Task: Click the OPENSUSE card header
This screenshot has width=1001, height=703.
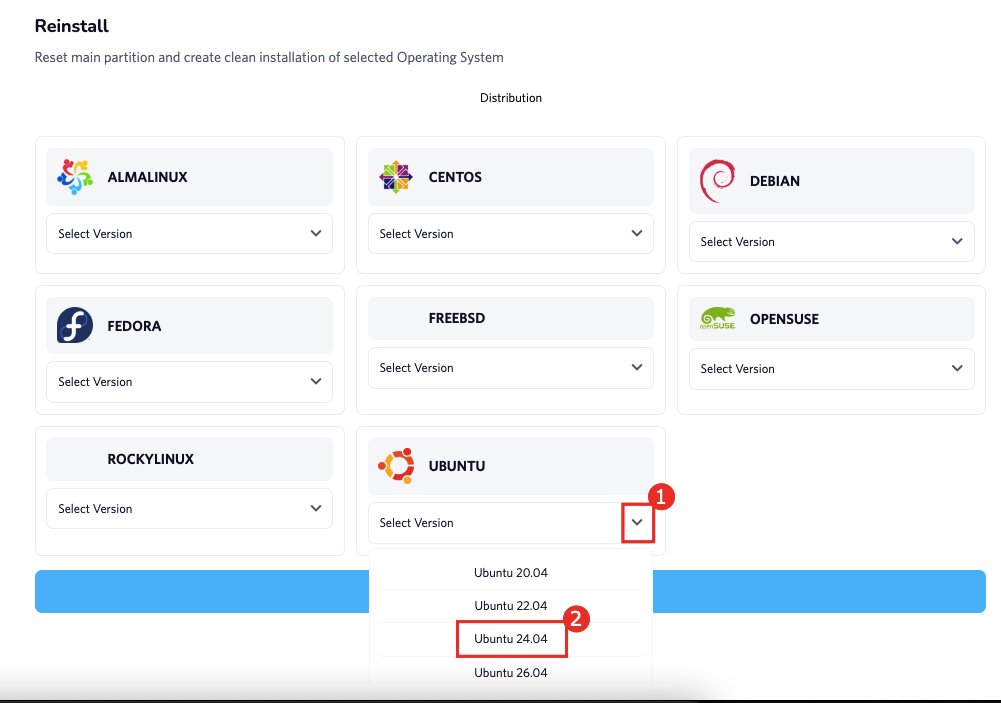Action: click(x=832, y=319)
